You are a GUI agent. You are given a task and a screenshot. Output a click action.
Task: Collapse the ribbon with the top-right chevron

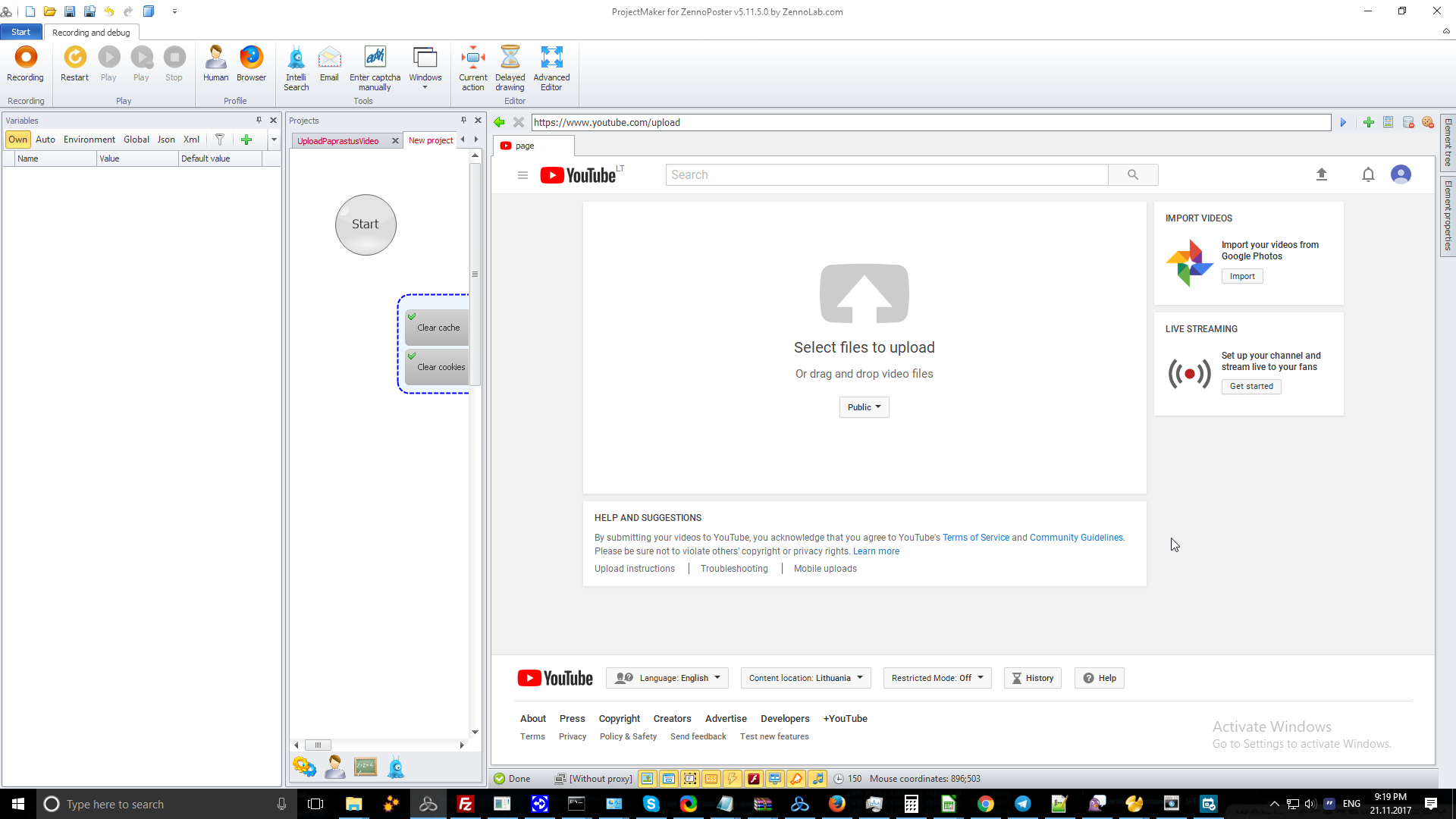point(1446,32)
